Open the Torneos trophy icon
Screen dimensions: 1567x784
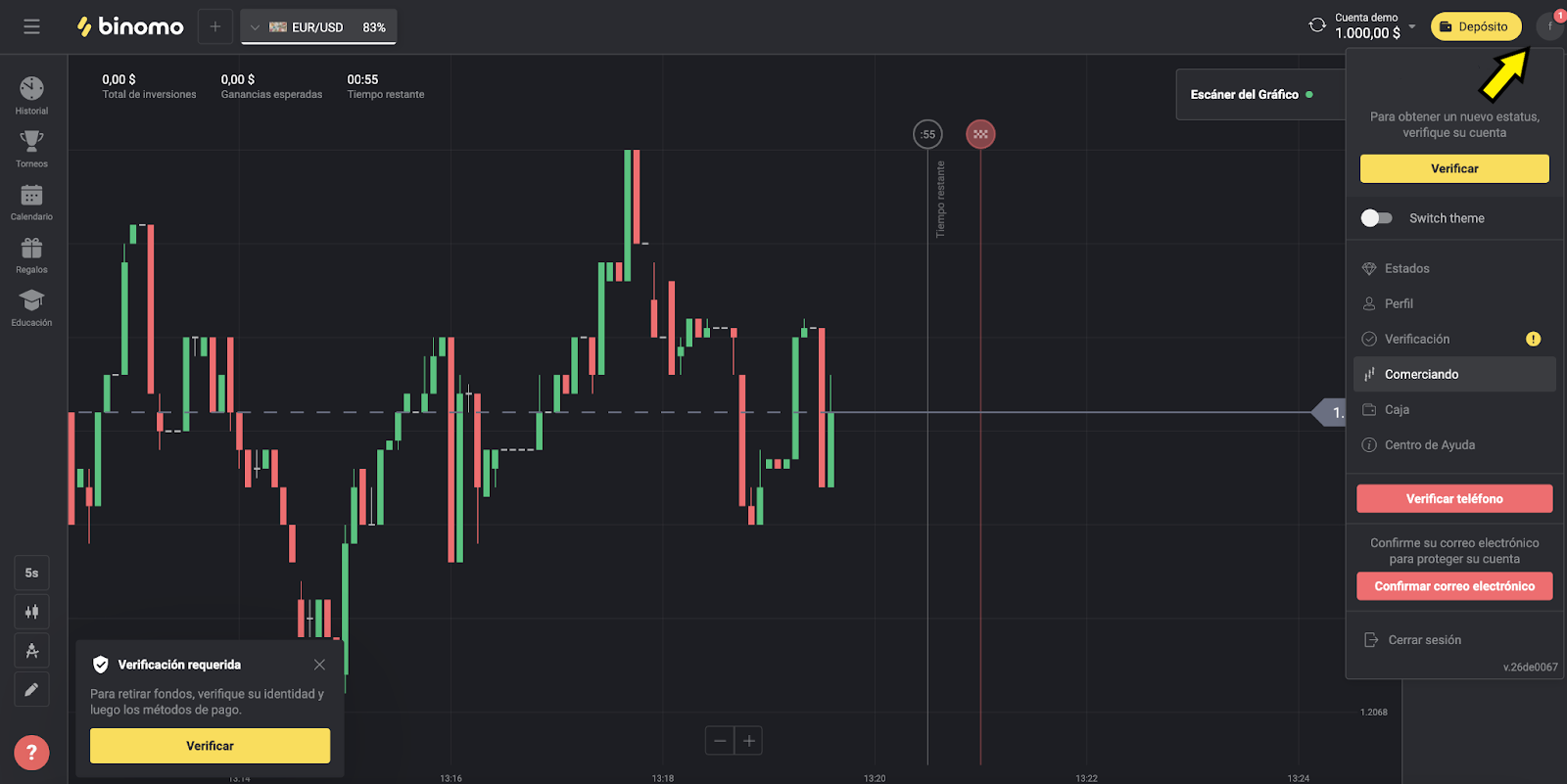[x=31, y=143]
